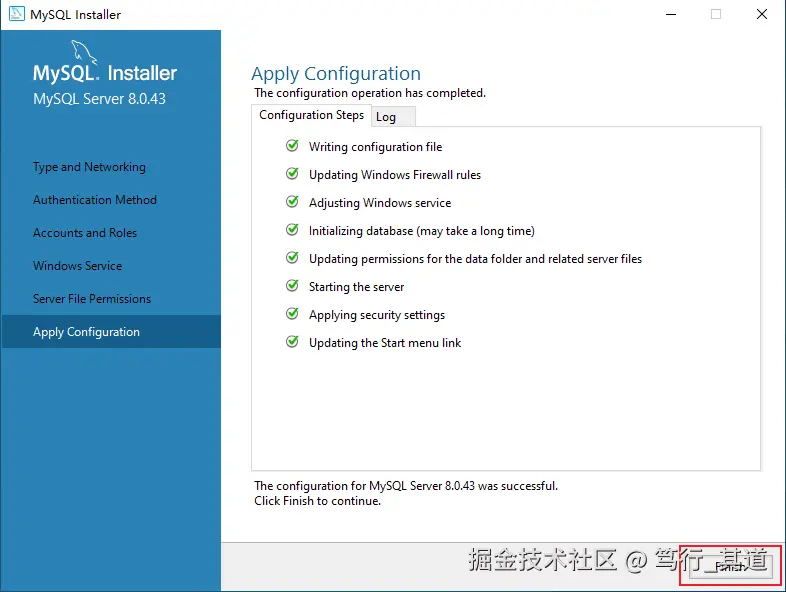The height and width of the screenshot is (592, 786).
Task: Click the check icon beside Initializing database
Action: tap(292, 230)
